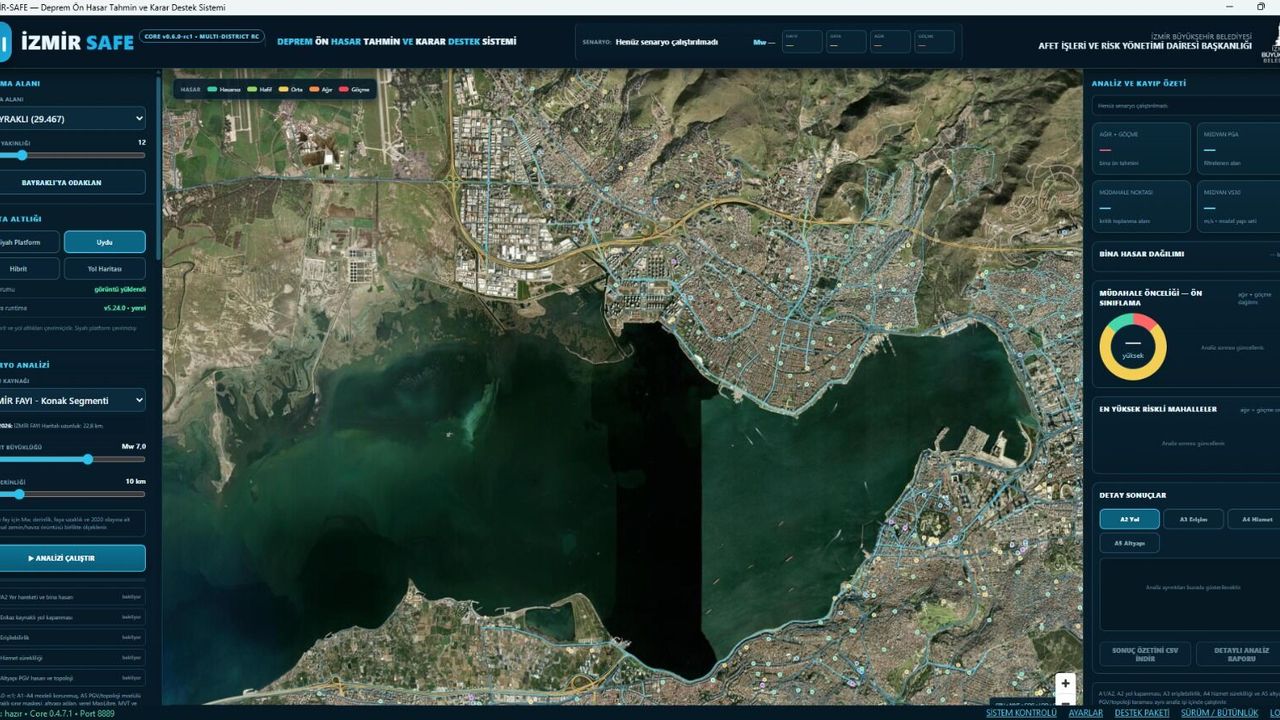Viewport: 1280px width, 720px height.
Task: Click the Orta legend item
Action: pyautogui.click(x=290, y=89)
